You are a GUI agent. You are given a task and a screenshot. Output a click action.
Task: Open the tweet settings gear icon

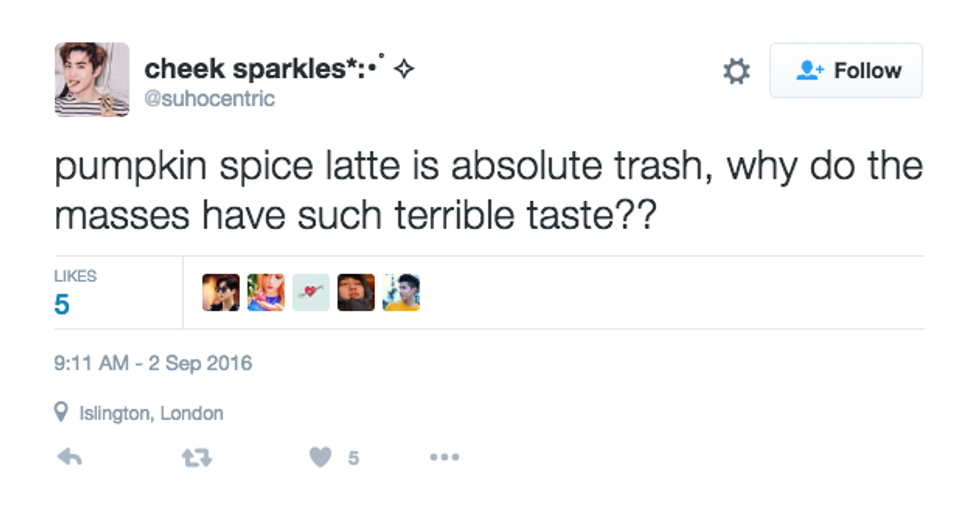pos(736,71)
